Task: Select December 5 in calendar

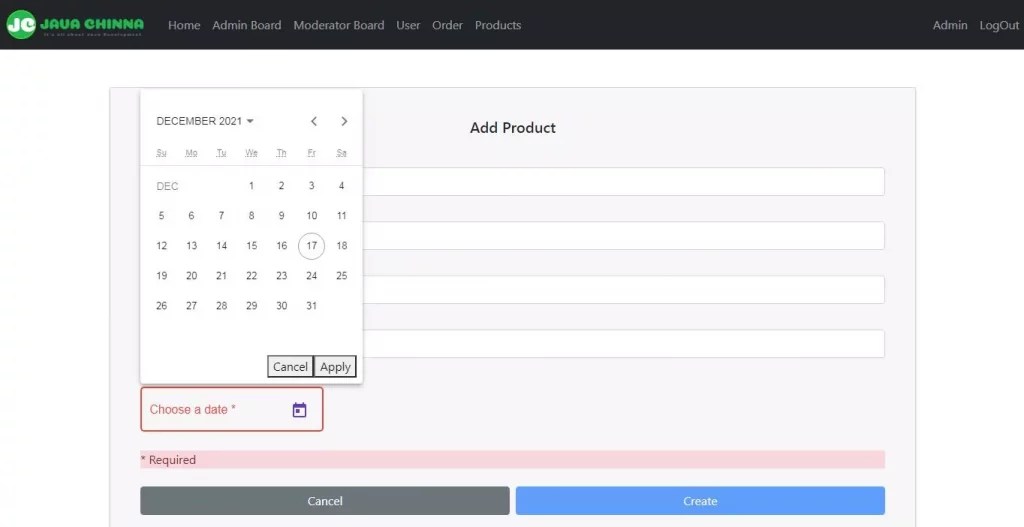Action: (x=161, y=216)
